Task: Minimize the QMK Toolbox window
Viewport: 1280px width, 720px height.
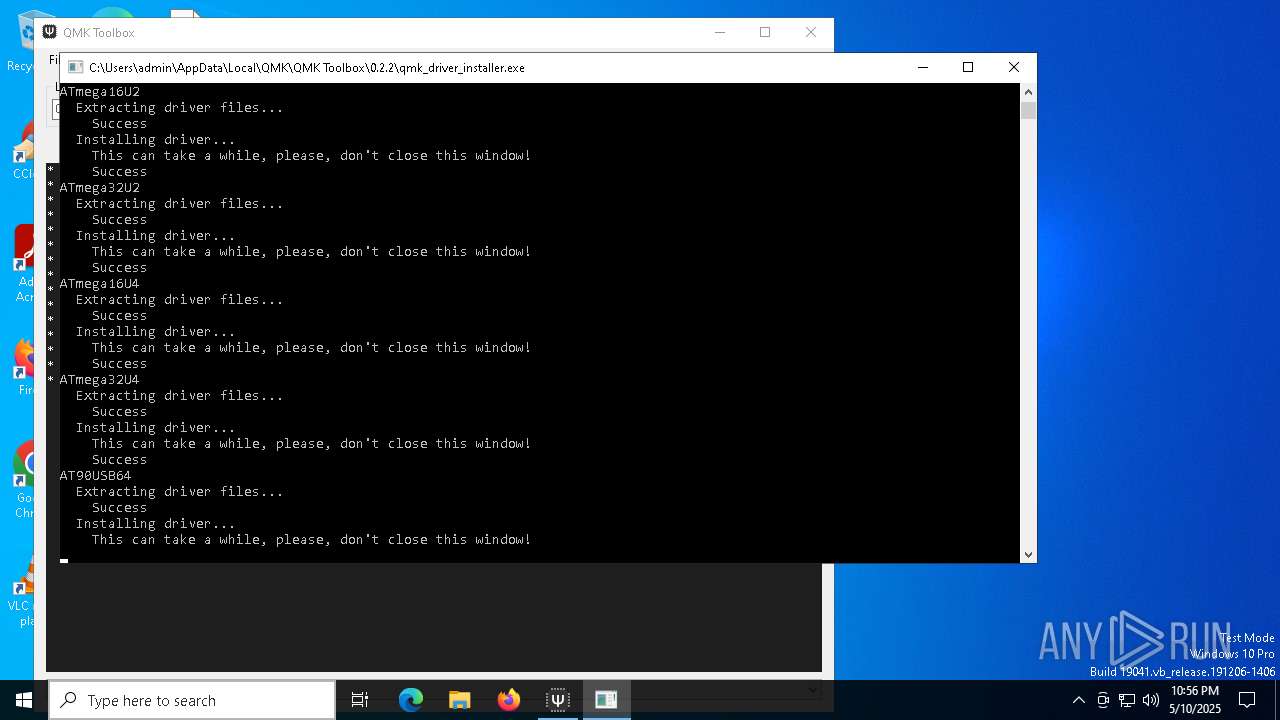Action: 719,32
